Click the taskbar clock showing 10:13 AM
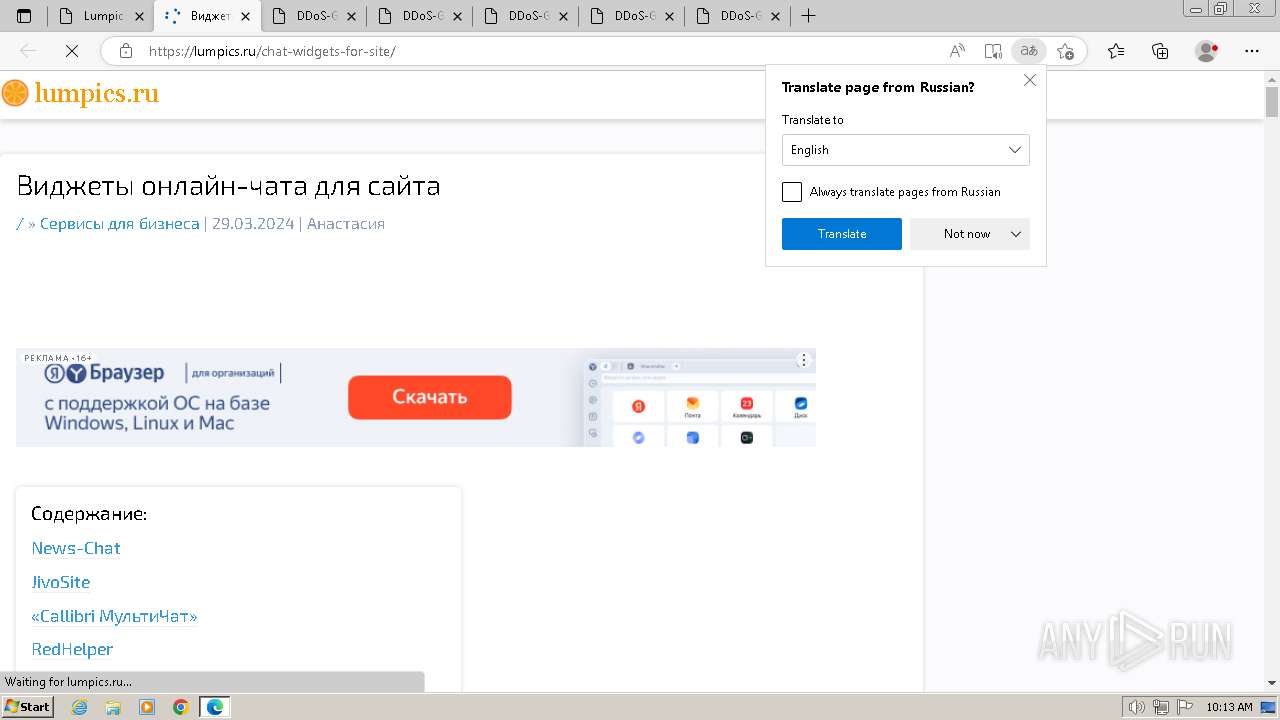1280x720 pixels. click(1229, 707)
